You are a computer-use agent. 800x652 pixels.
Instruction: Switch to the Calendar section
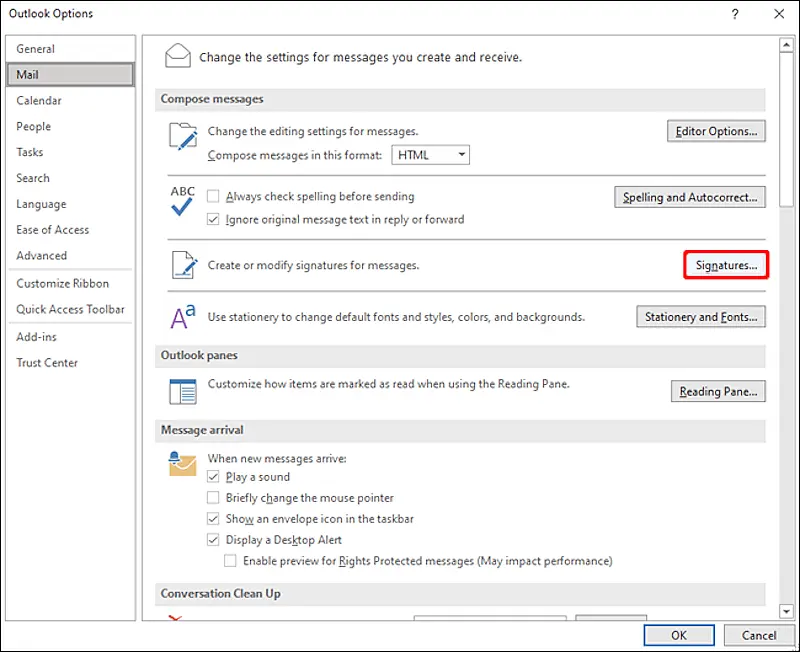coord(39,100)
